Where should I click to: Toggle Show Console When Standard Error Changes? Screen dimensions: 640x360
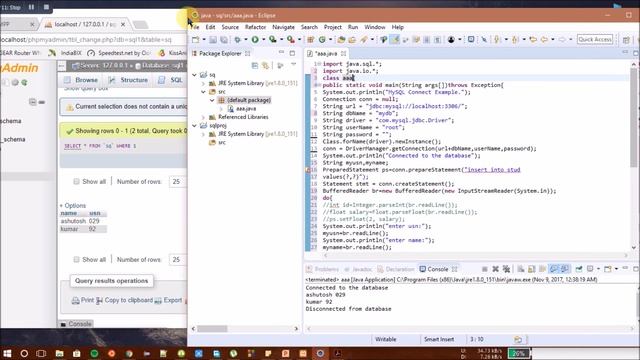pyautogui.click(x=565, y=269)
